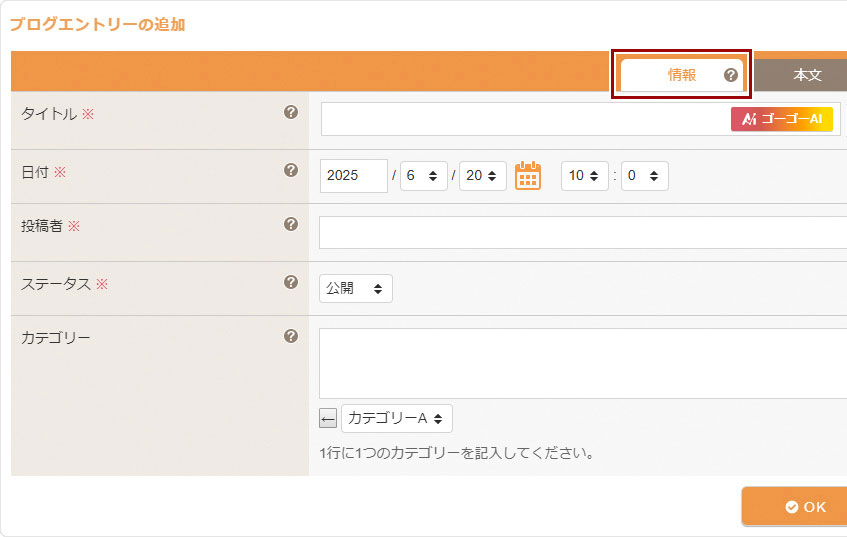Click into the year field showing 2025
The width and height of the screenshot is (847, 537).
tap(353, 176)
